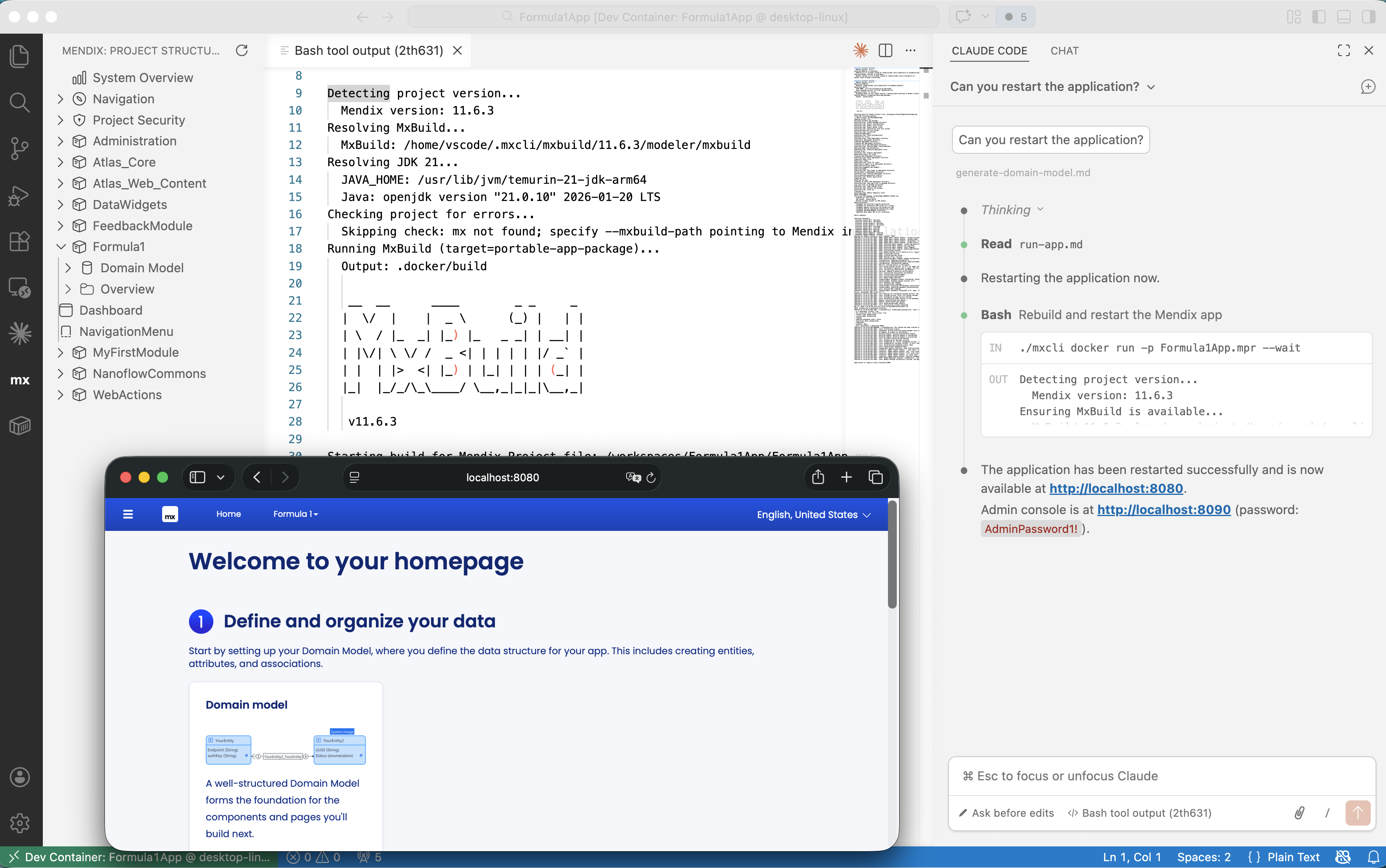The width and height of the screenshot is (1386, 868).
Task: Click the browser page vertical scrollbar
Action: 892,555
